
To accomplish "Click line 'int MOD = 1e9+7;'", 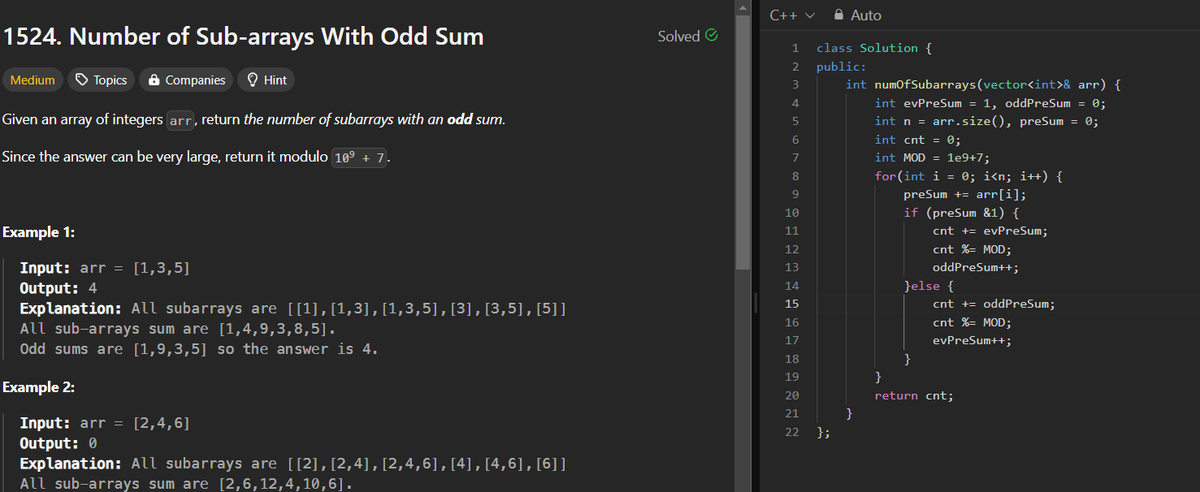I will (932, 158).
